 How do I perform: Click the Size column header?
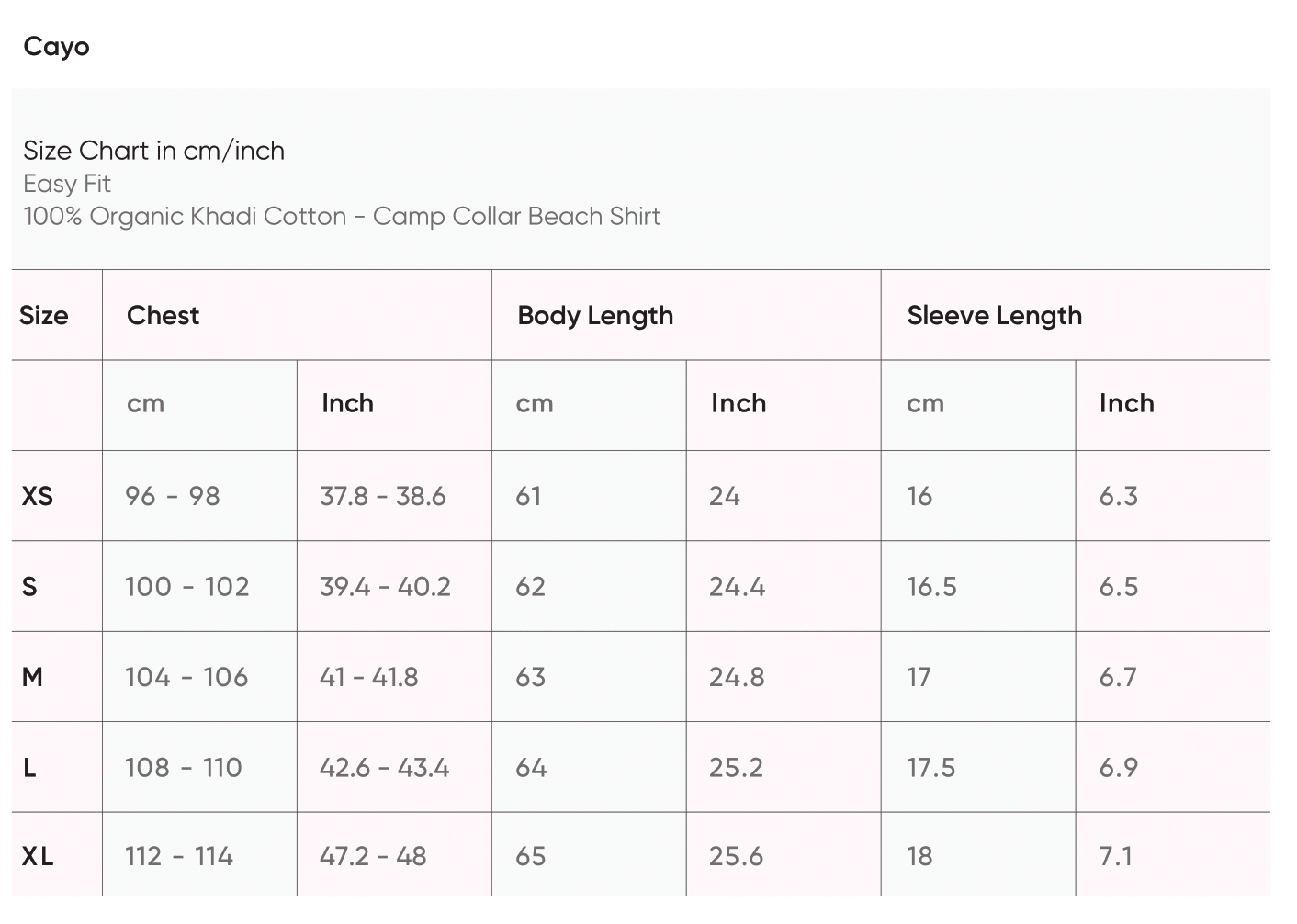click(43, 316)
